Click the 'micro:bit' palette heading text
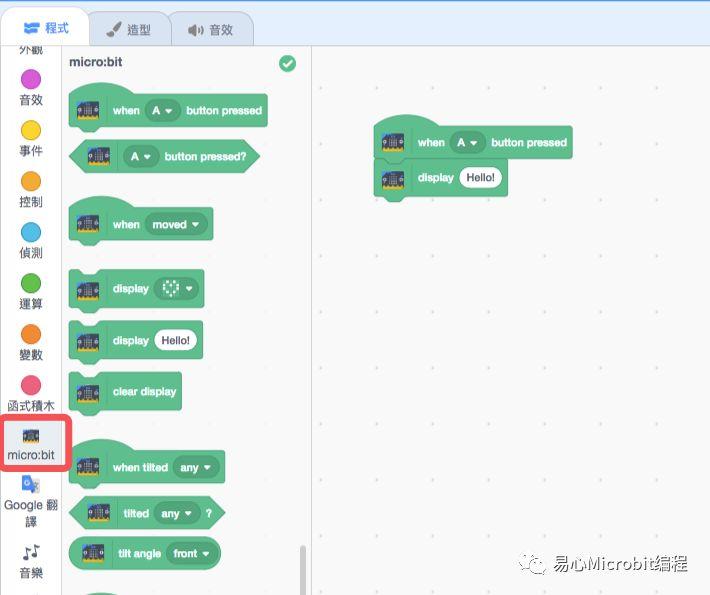The width and height of the screenshot is (710, 595). [x=96, y=62]
